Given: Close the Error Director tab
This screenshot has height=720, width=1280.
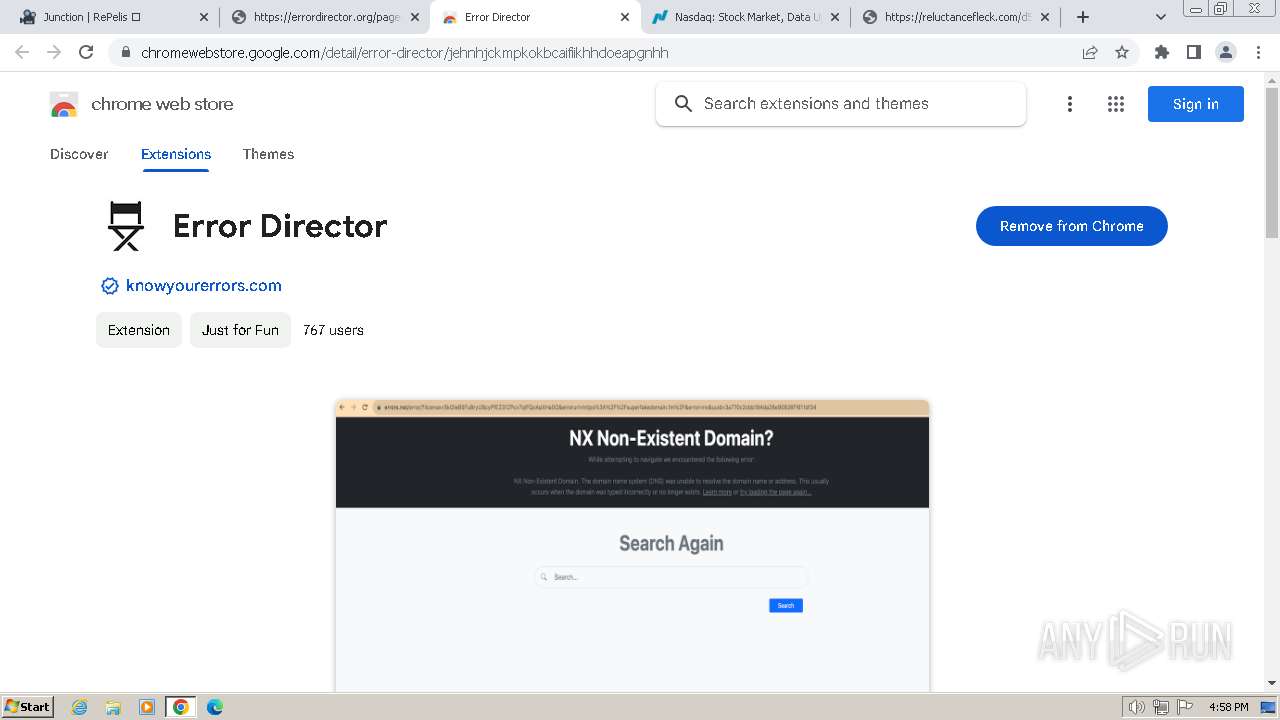Looking at the screenshot, I should tap(625, 17).
